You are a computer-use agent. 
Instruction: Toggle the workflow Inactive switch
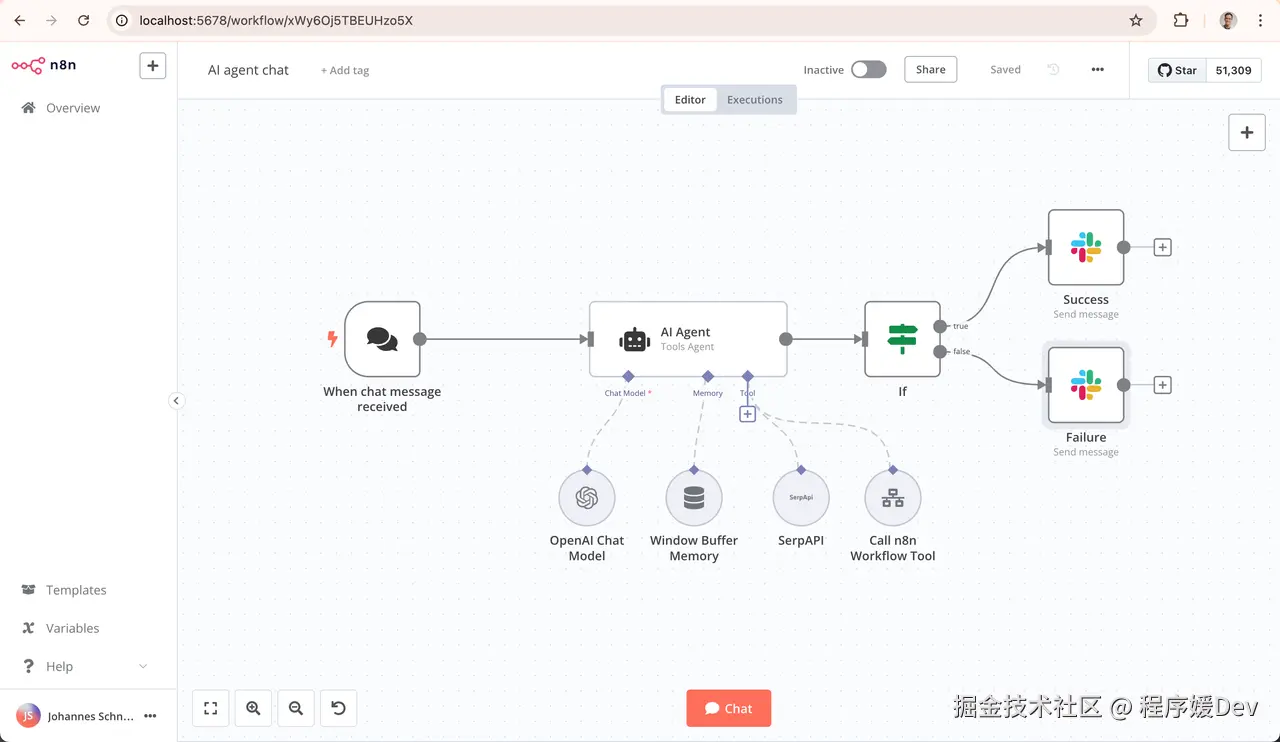pyautogui.click(x=869, y=69)
